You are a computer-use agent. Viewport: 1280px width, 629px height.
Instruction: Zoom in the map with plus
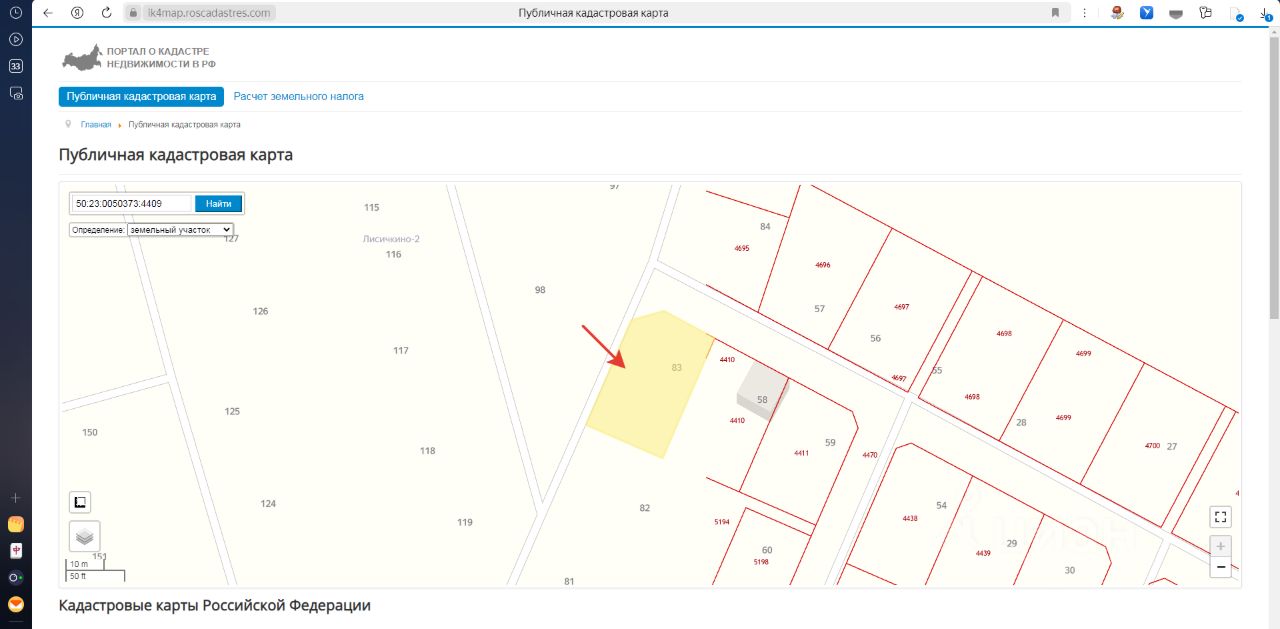pyautogui.click(x=1220, y=546)
